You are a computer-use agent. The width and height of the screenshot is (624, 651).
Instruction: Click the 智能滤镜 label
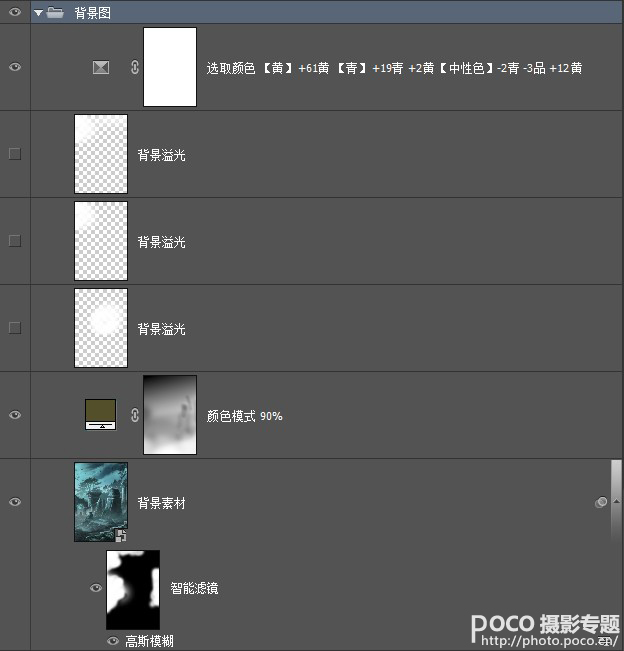(x=194, y=588)
